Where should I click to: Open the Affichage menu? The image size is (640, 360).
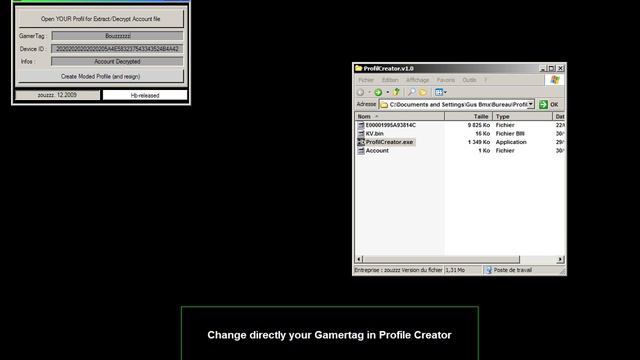point(418,80)
